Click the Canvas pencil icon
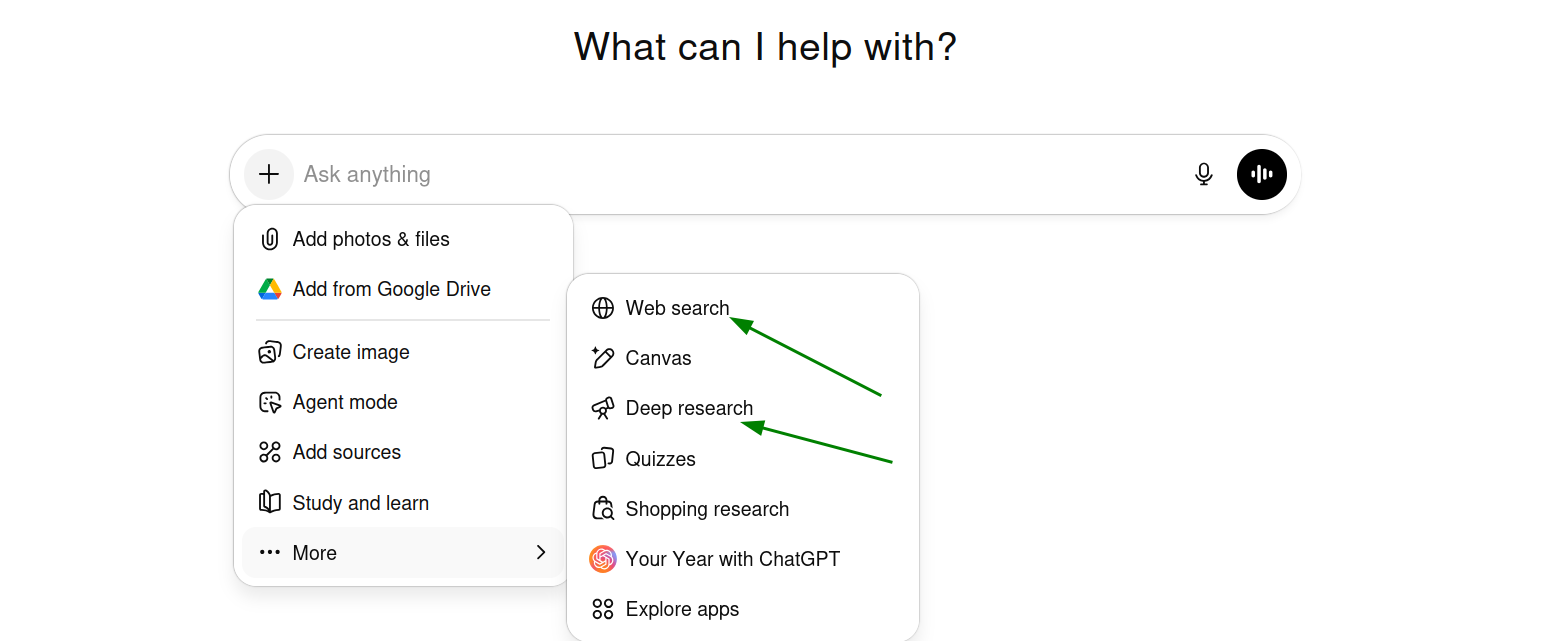 point(603,358)
